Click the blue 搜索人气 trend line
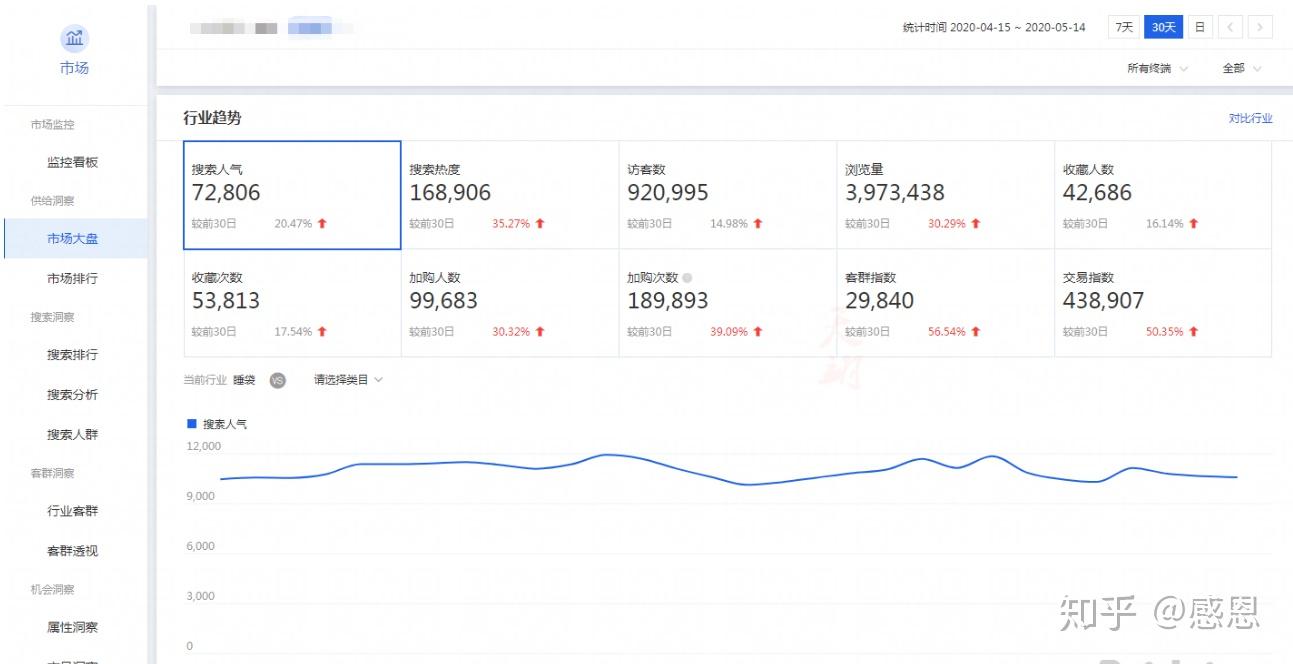 click(x=728, y=471)
